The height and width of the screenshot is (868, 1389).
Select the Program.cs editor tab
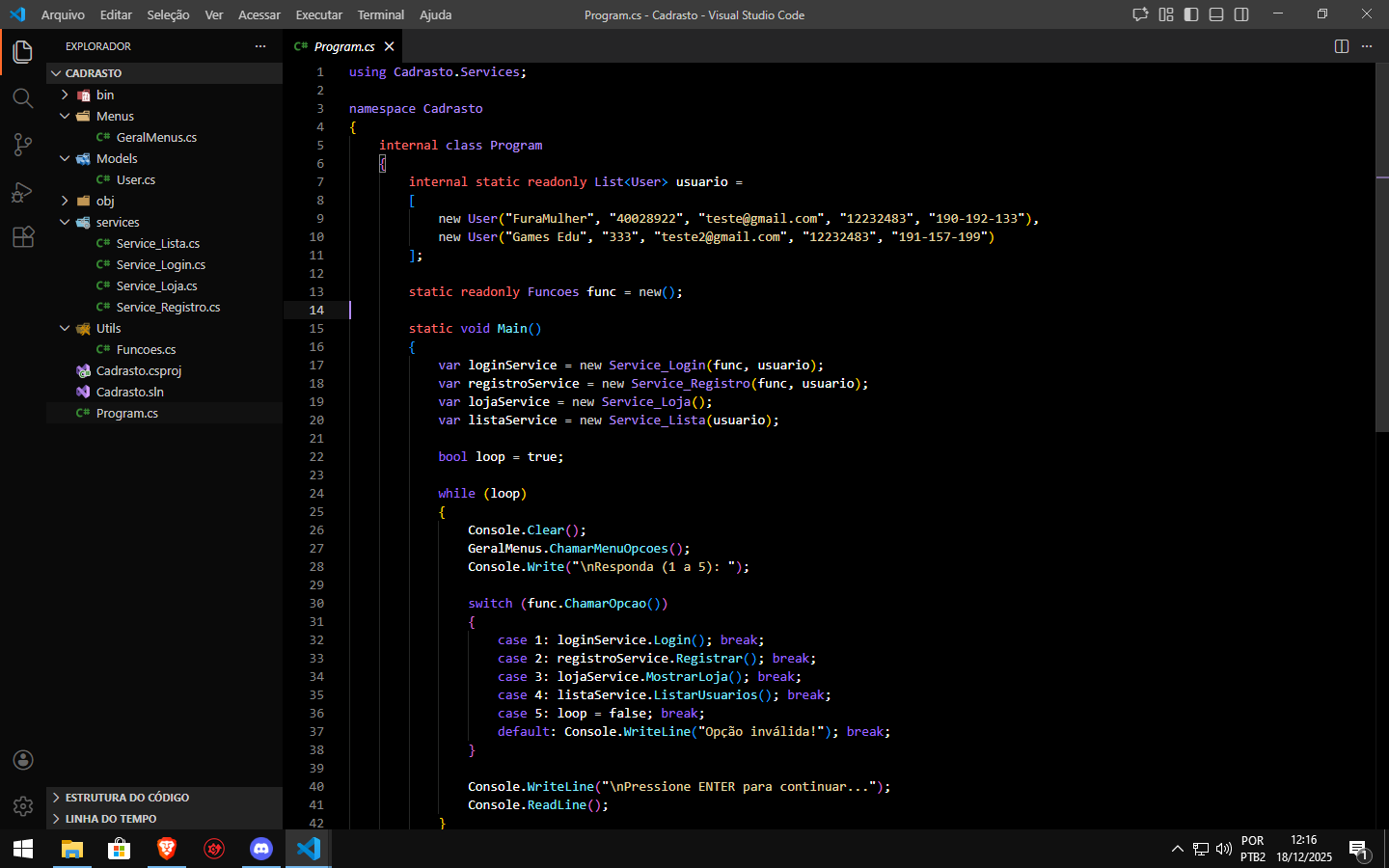coord(343,46)
